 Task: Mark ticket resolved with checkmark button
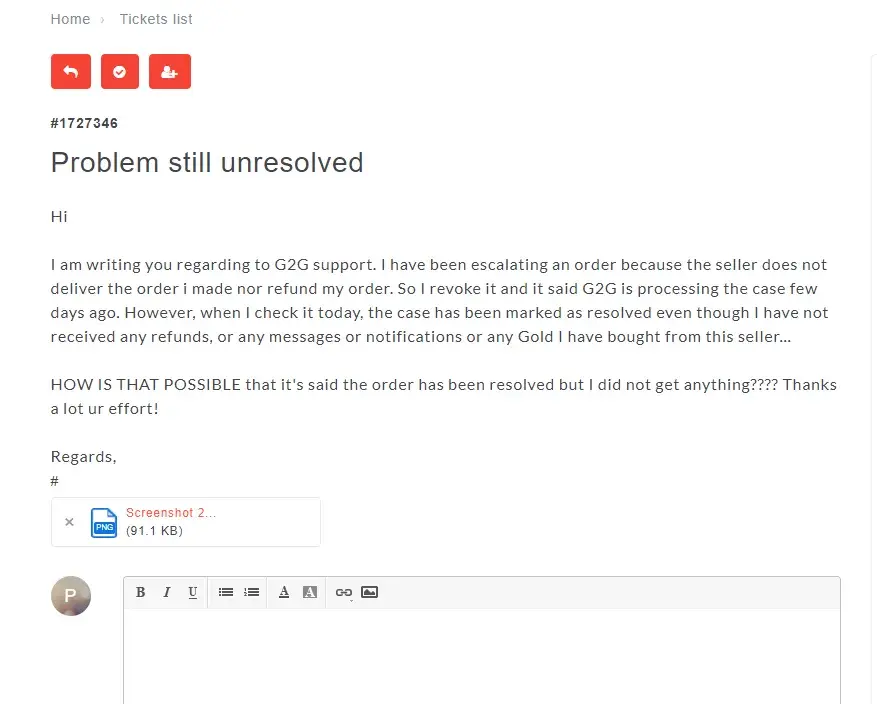coord(120,72)
